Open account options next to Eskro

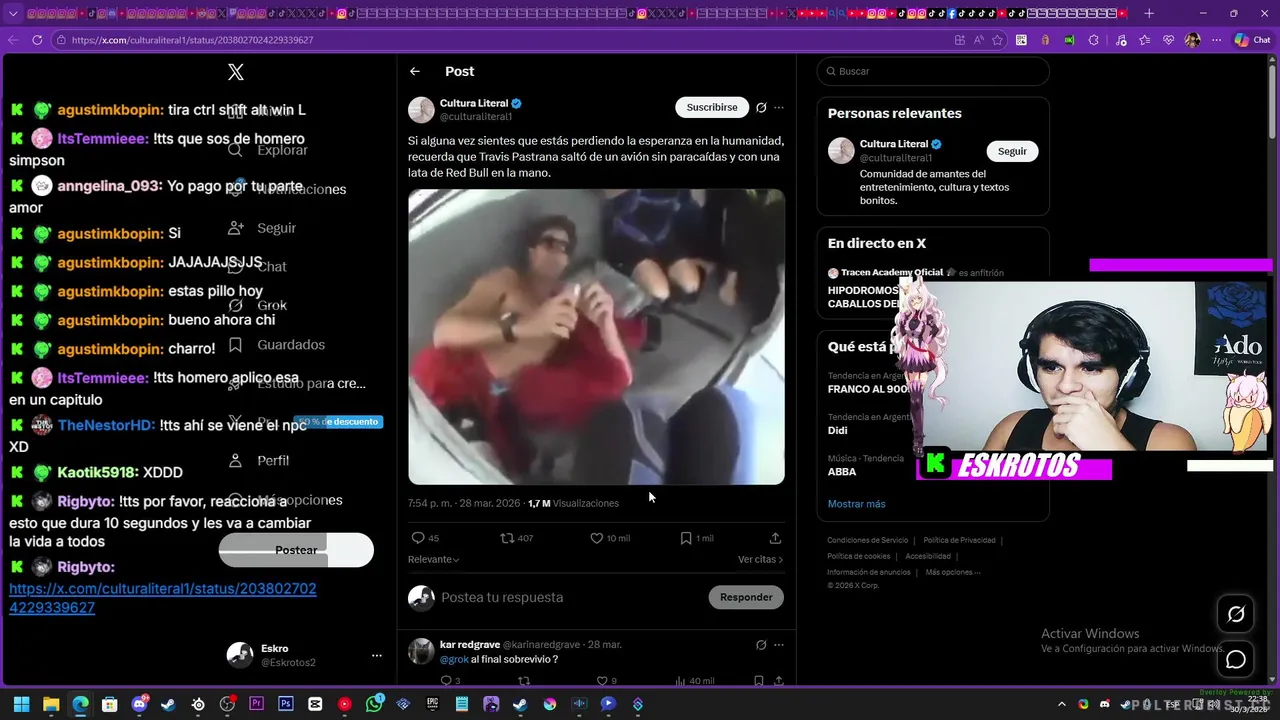coord(377,656)
